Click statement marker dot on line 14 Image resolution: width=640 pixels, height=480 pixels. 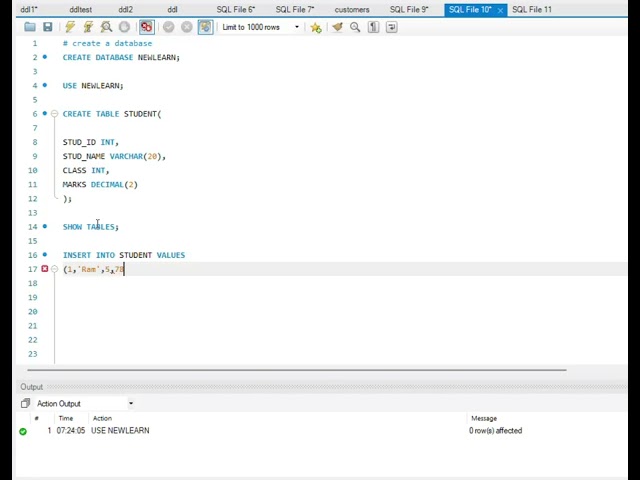tap(45, 226)
